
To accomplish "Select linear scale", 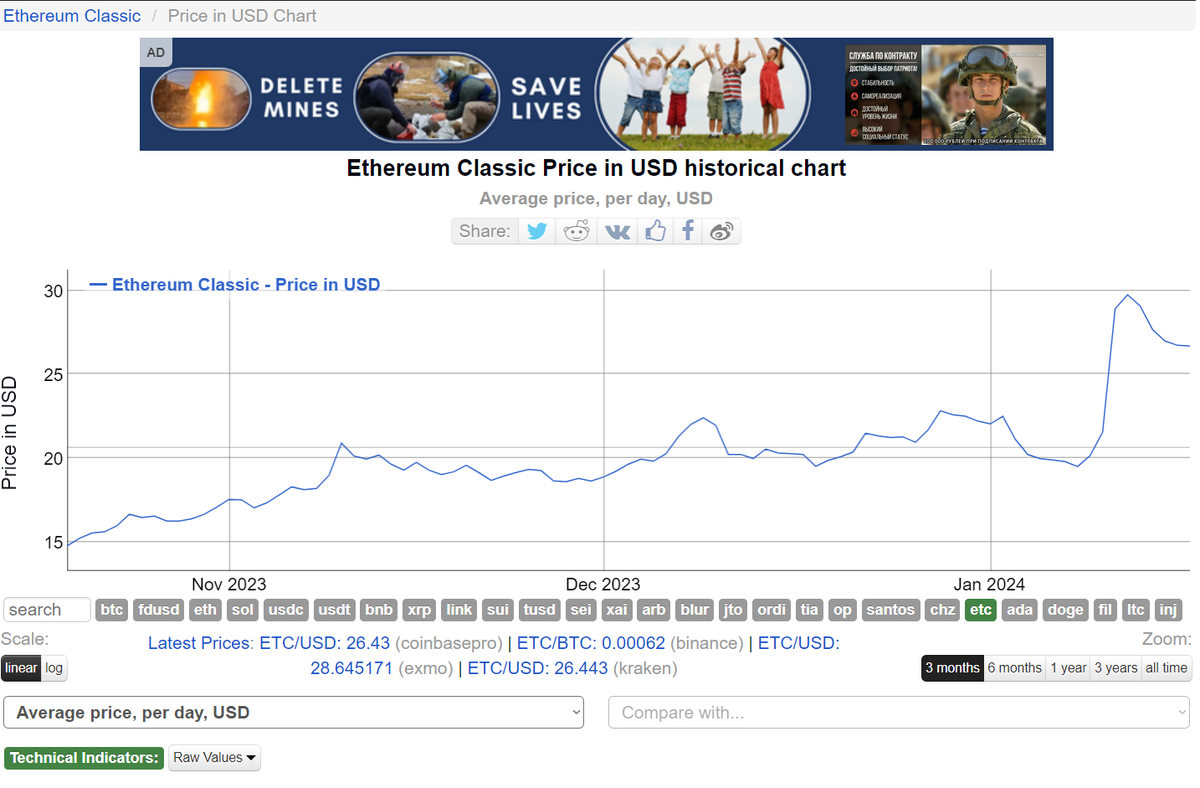I will pos(21,668).
